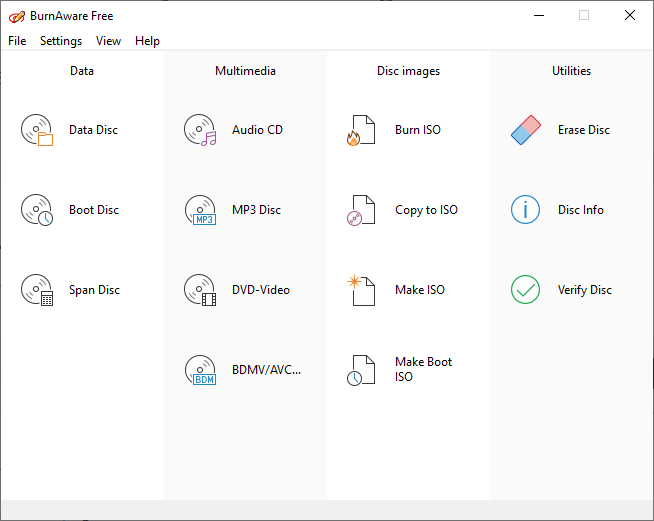Image resolution: width=654 pixels, height=521 pixels.
Task: Launch the Burn ISO label
Action: tap(418, 130)
